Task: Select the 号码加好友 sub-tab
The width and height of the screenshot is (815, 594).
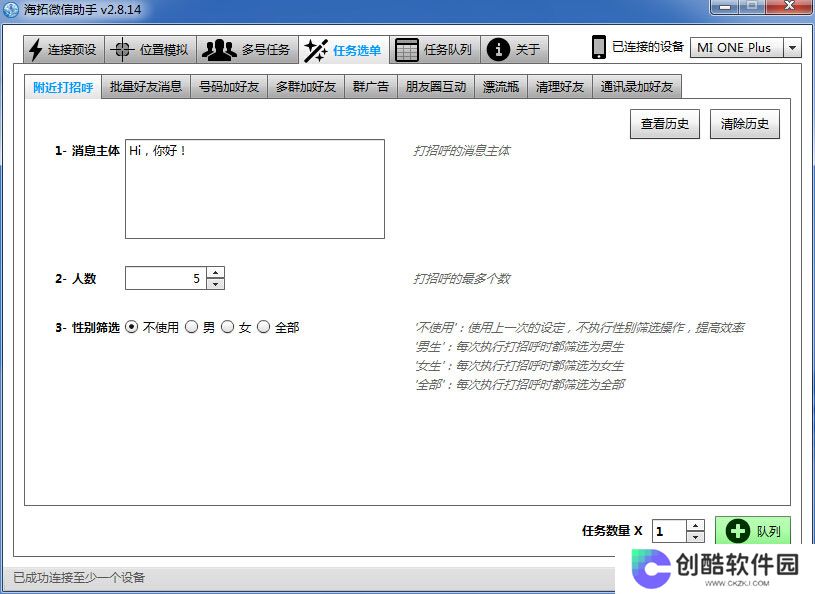Action: pos(229,87)
